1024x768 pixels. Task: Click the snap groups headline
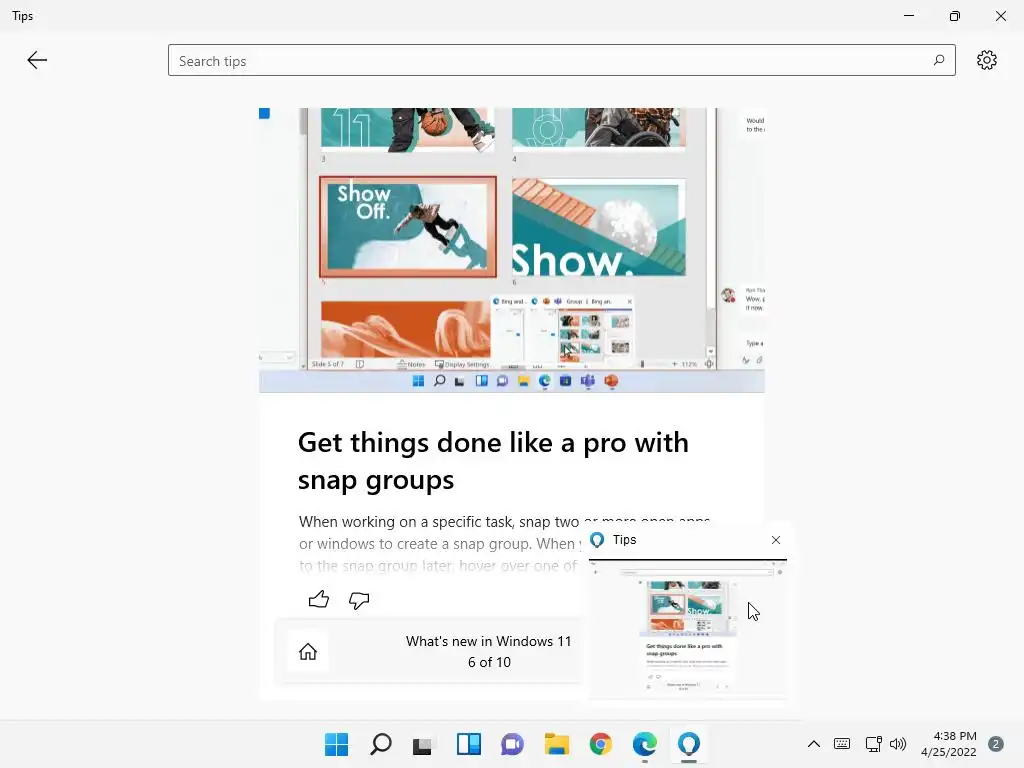point(493,461)
